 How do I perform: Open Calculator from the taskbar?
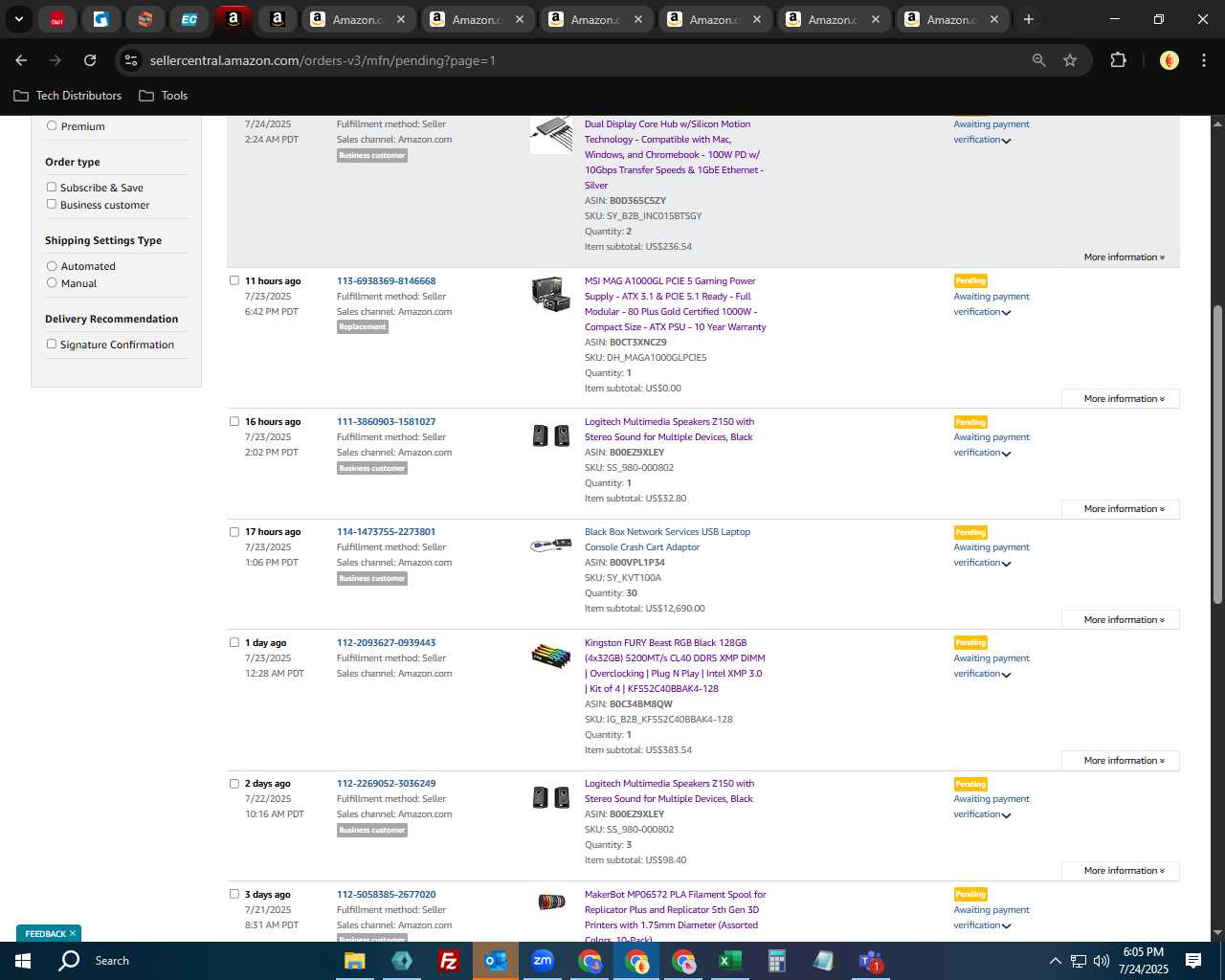(x=776, y=961)
